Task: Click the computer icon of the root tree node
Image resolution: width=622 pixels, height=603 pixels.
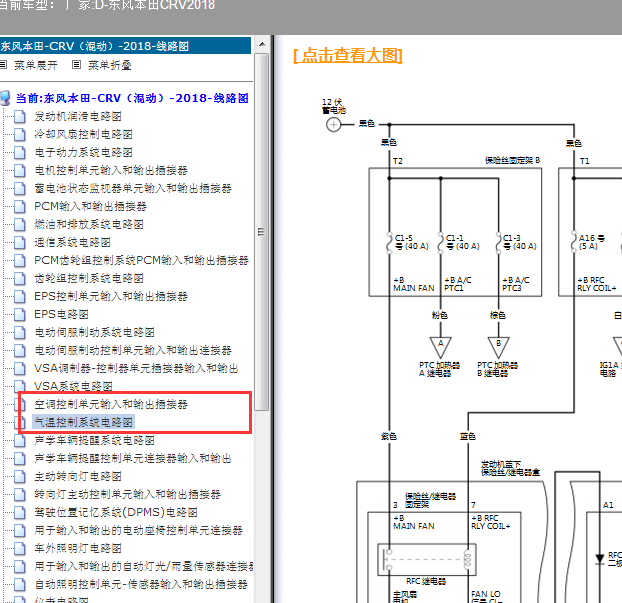Action: coord(6,98)
